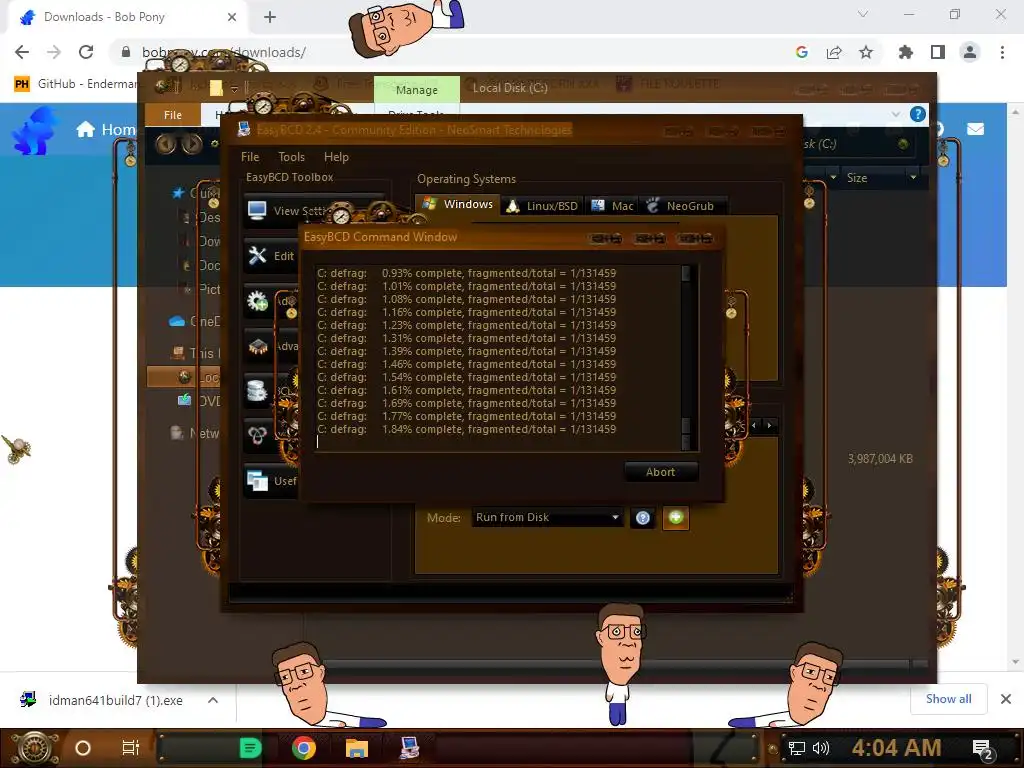Image resolution: width=1024 pixels, height=768 pixels.
Task: Click the Home link on Bob Pony site
Action: click(x=105, y=129)
